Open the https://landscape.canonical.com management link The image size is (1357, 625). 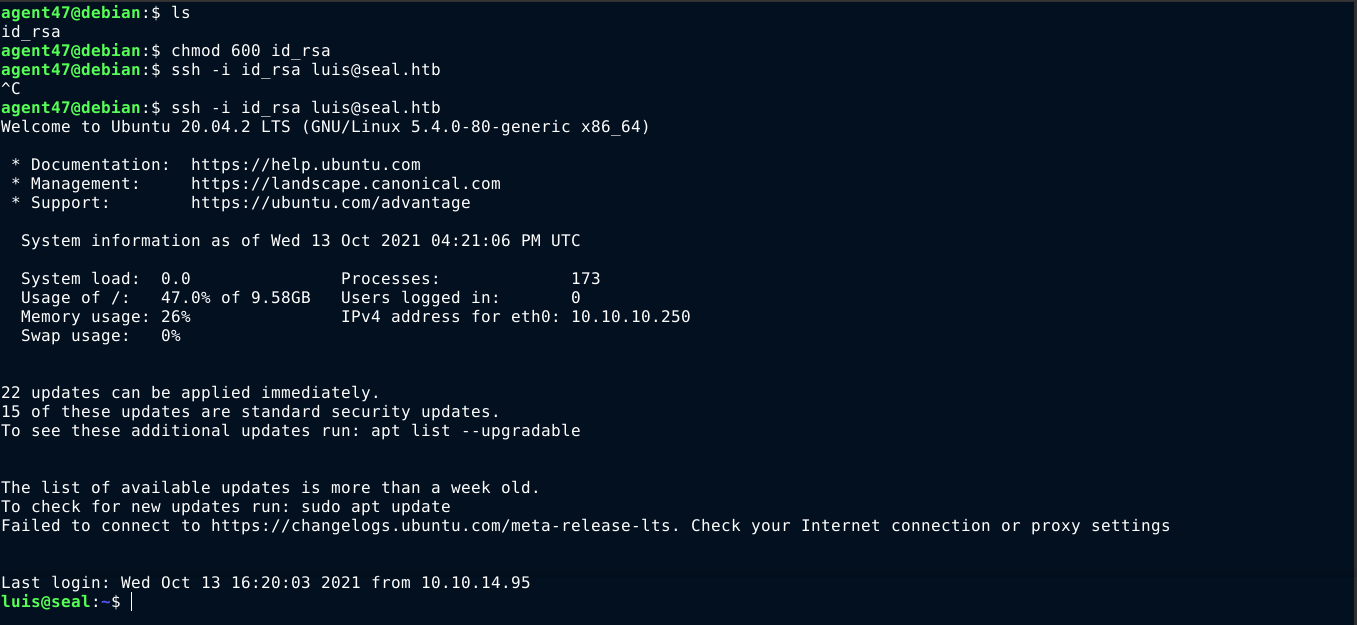[345, 184]
